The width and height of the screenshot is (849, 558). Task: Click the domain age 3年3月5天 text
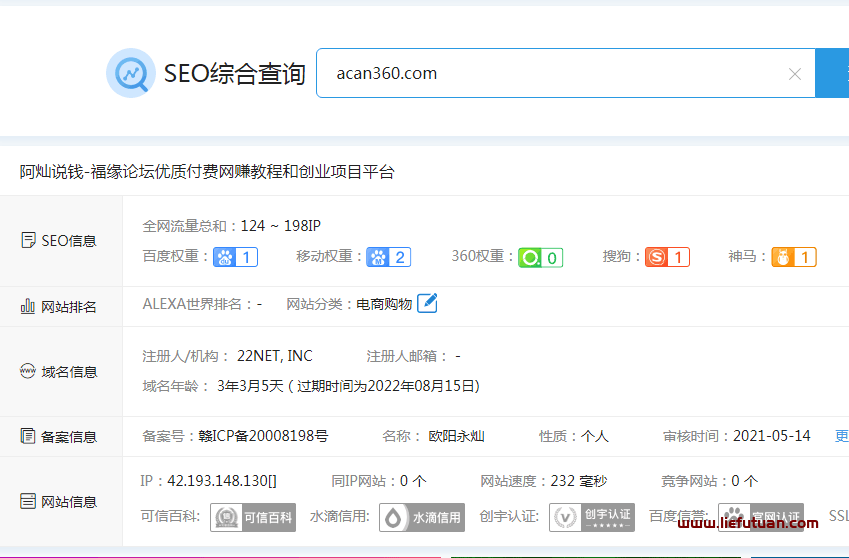[x=250, y=386]
